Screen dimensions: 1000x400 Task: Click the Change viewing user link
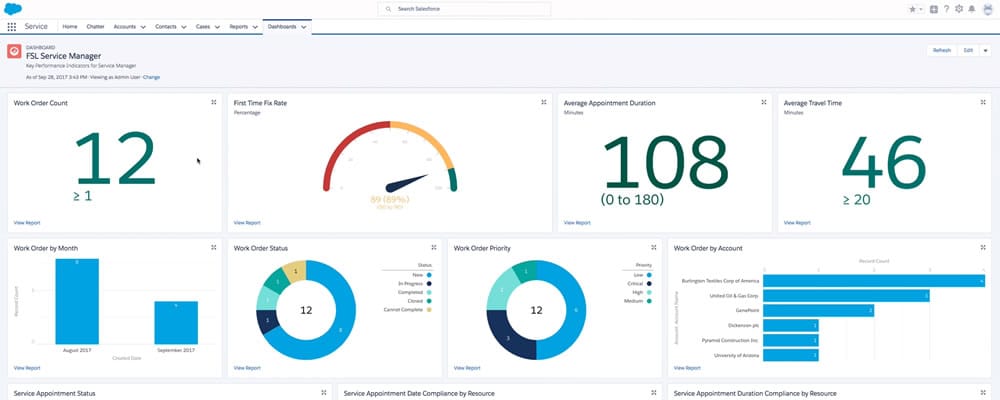pyautogui.click(x=152, y=77)
